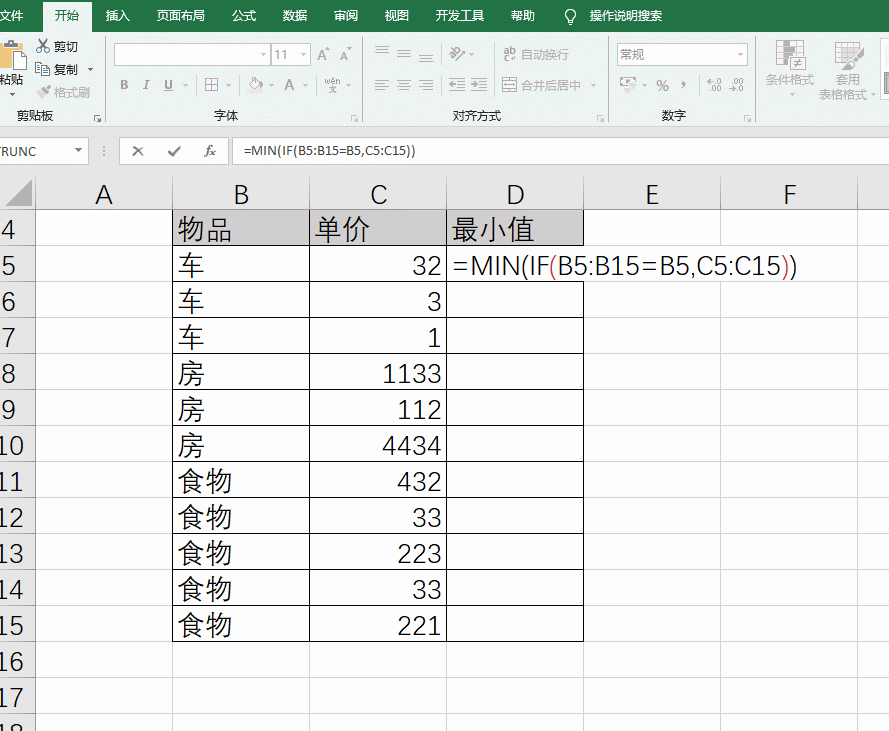Image resolution: width=889 pixels, height=731 pixels.
Task: Select column D header
Action: click(x=515, y=195)
